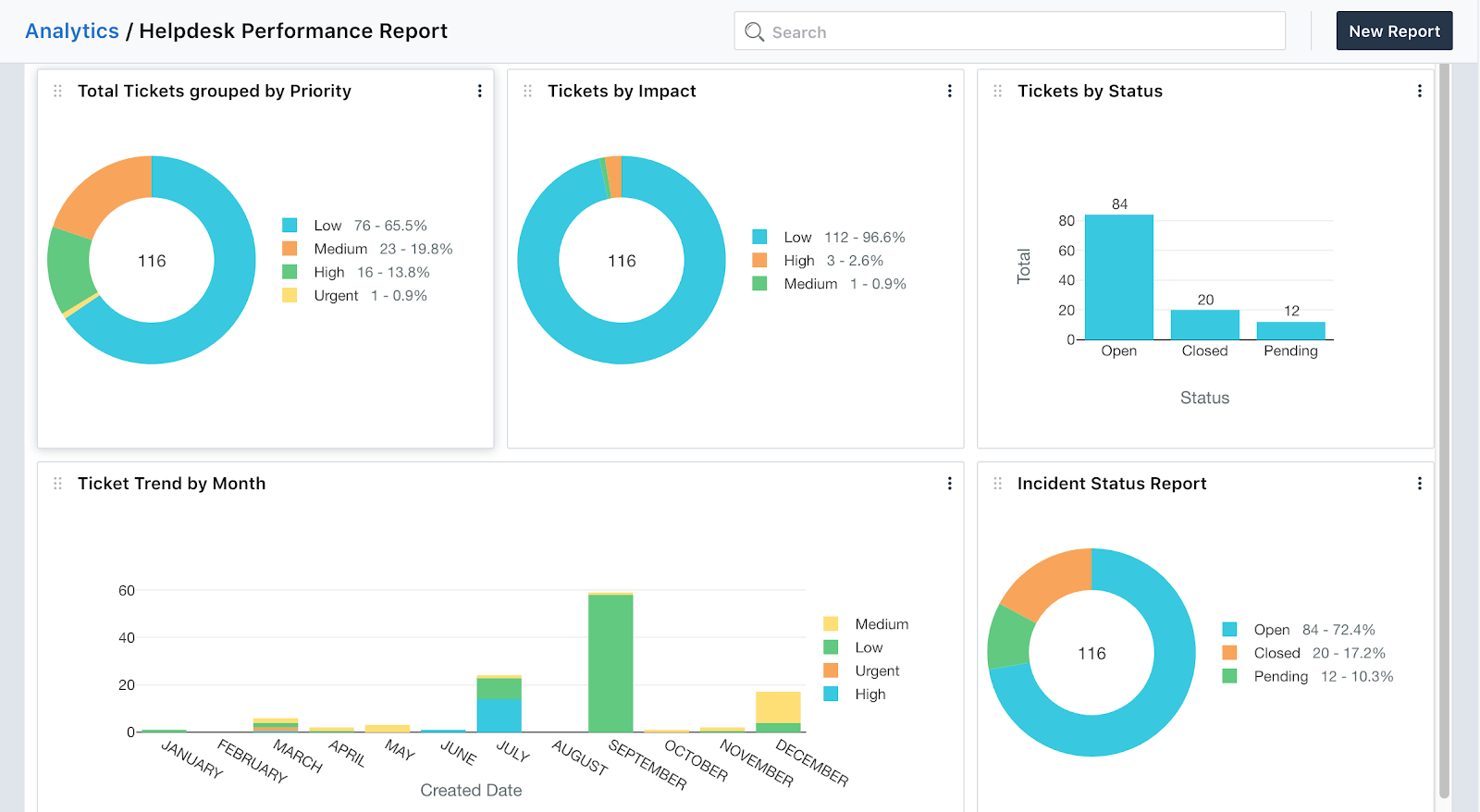
Task: Click the September bar in Ticket Trend
Action: [x=610, y=662]
